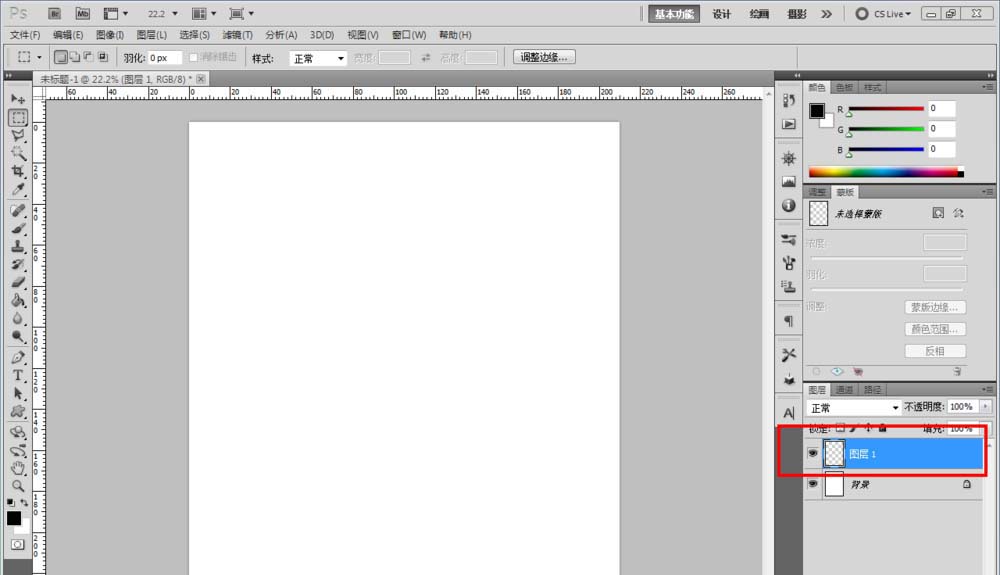This screenshot has width=1000, height=575.
Task: Switch to the 路径 tab
Action: tap(872, 389)
